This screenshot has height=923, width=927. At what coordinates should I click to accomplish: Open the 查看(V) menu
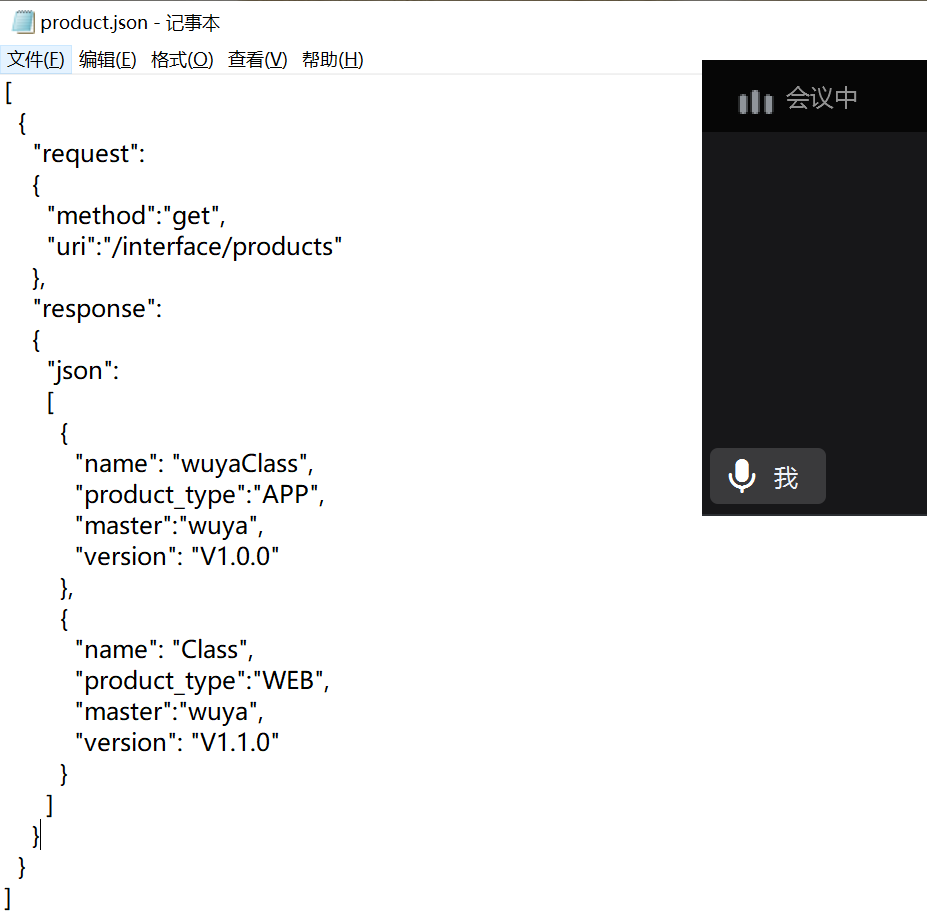pyautogui.click(x=257, y=60)
